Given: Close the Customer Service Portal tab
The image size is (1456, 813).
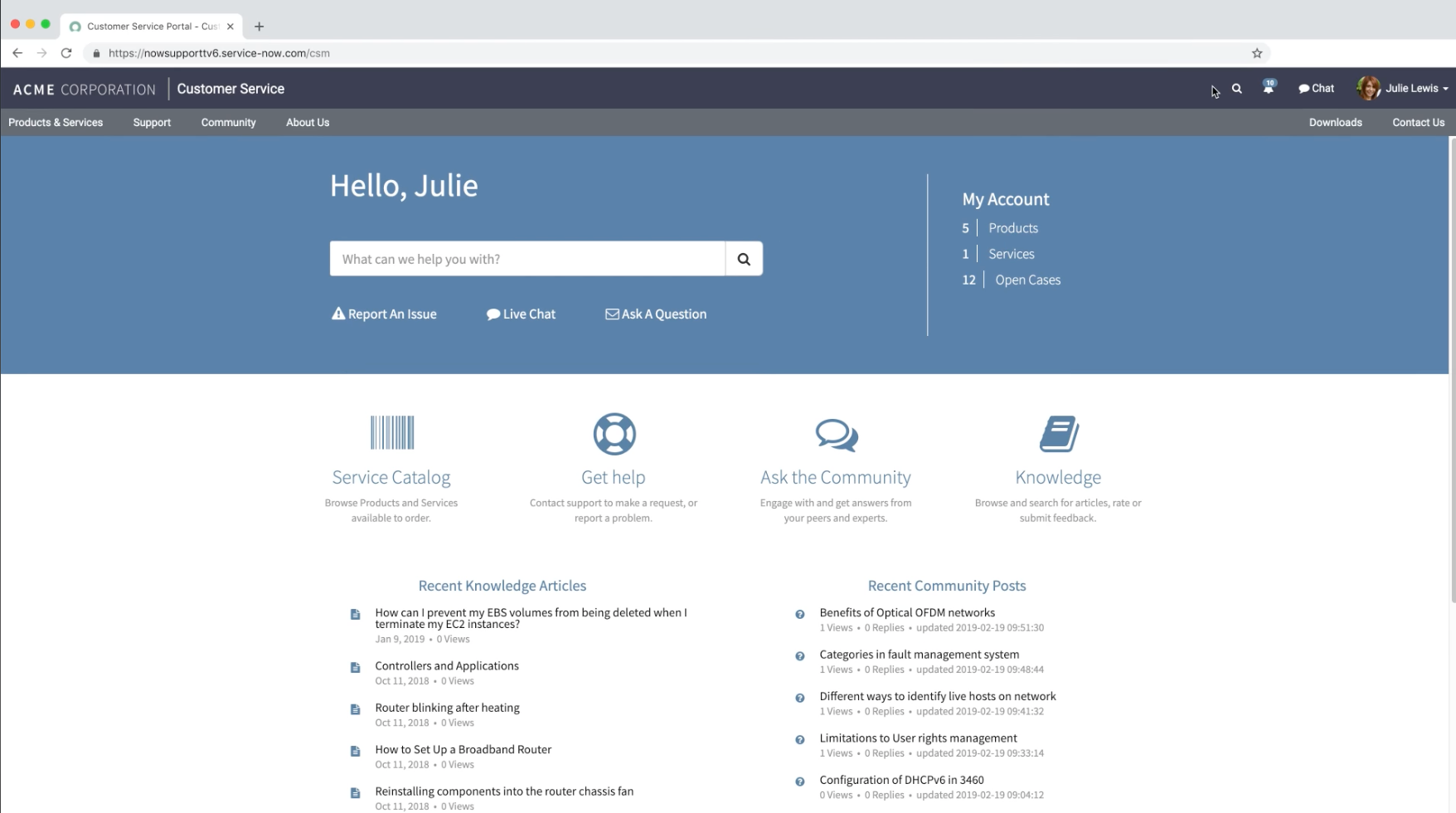Looking at the screenshot, I should click(230, 27).
